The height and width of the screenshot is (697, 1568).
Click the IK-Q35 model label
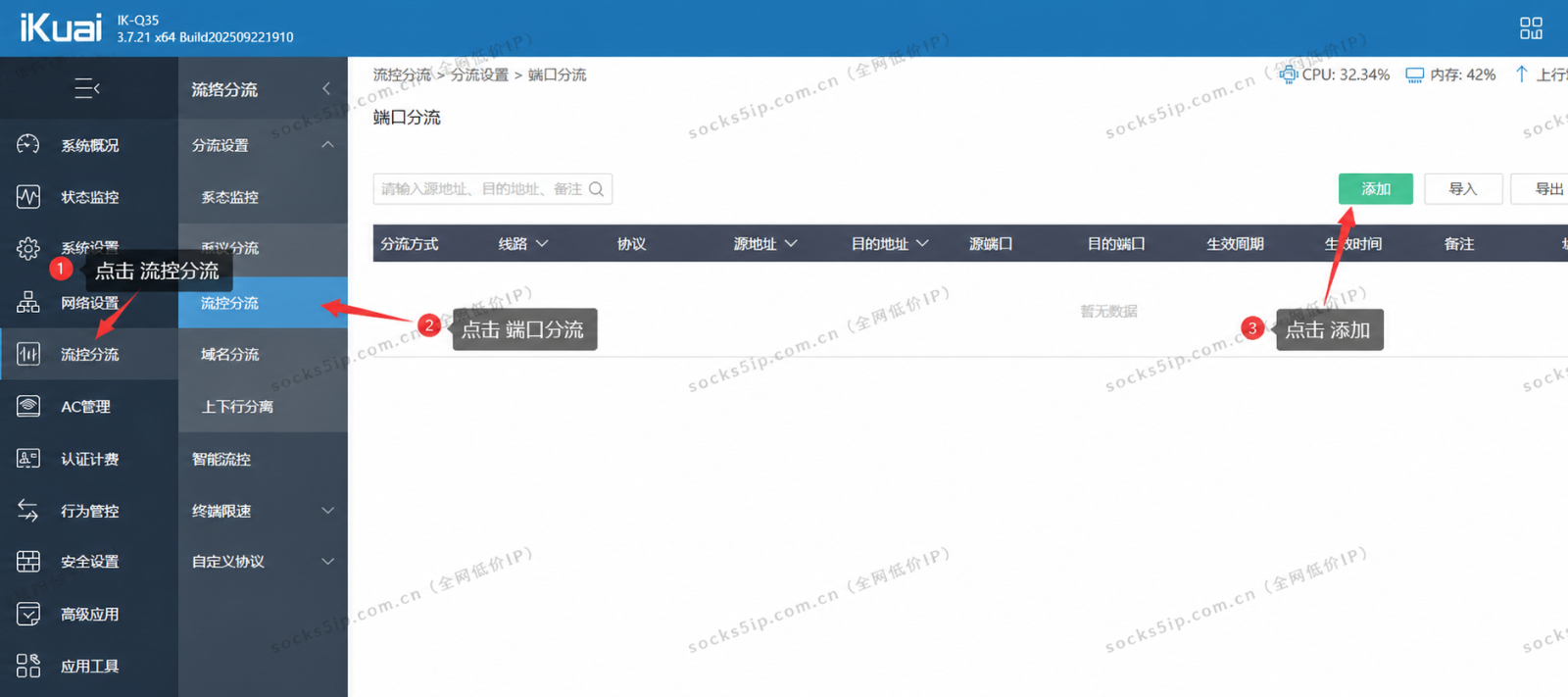tap(138, 20)
